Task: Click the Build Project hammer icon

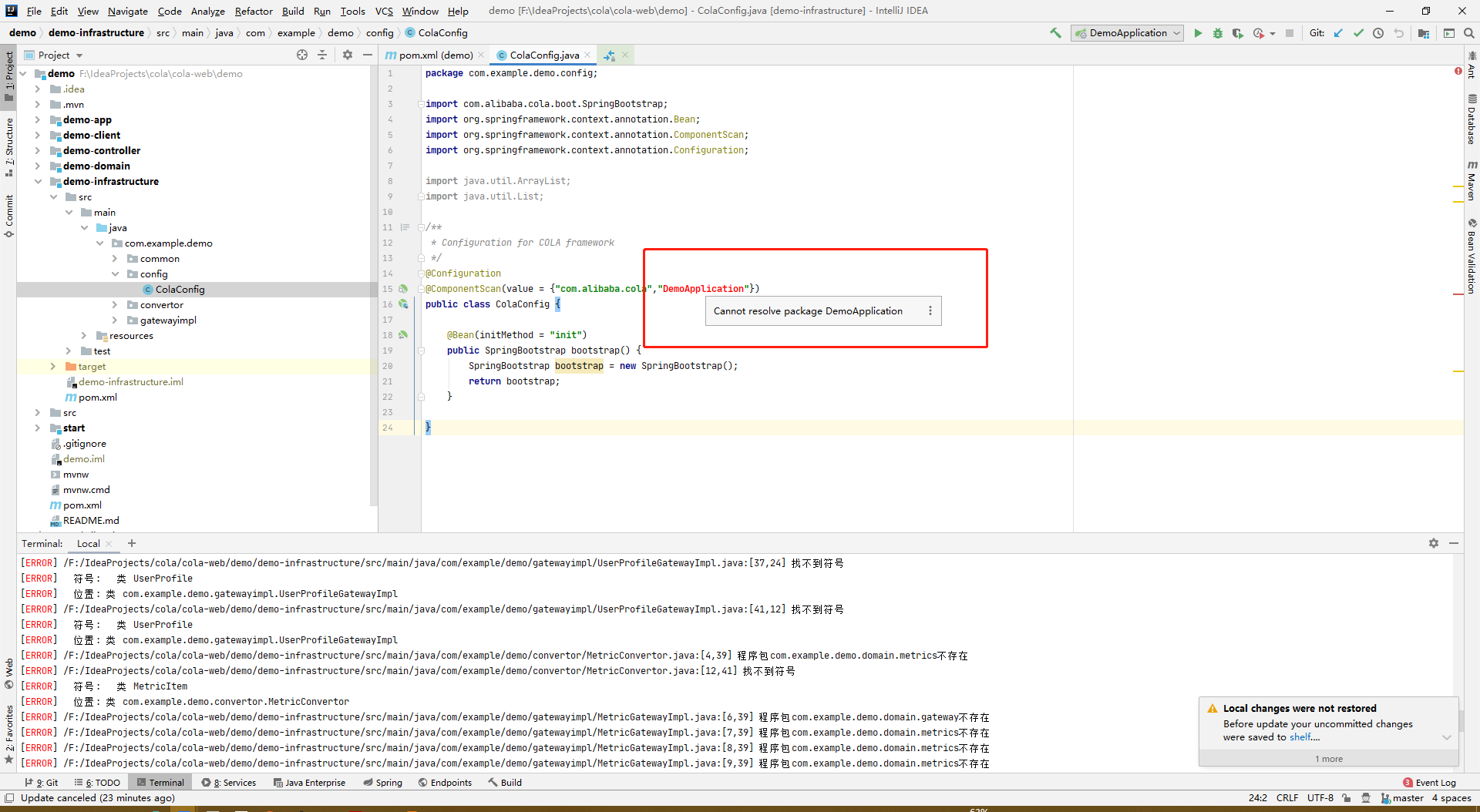Action: [1055, 33]
